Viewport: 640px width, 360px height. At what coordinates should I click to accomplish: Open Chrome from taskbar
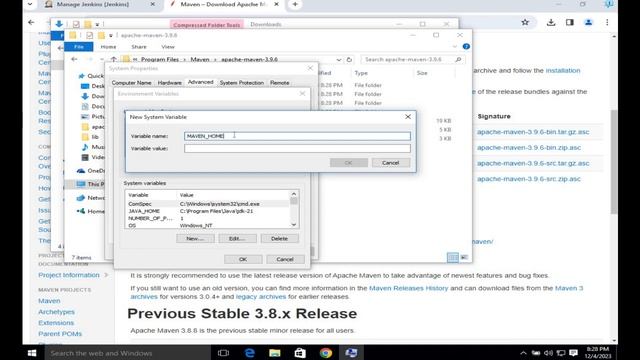[326, 353]
